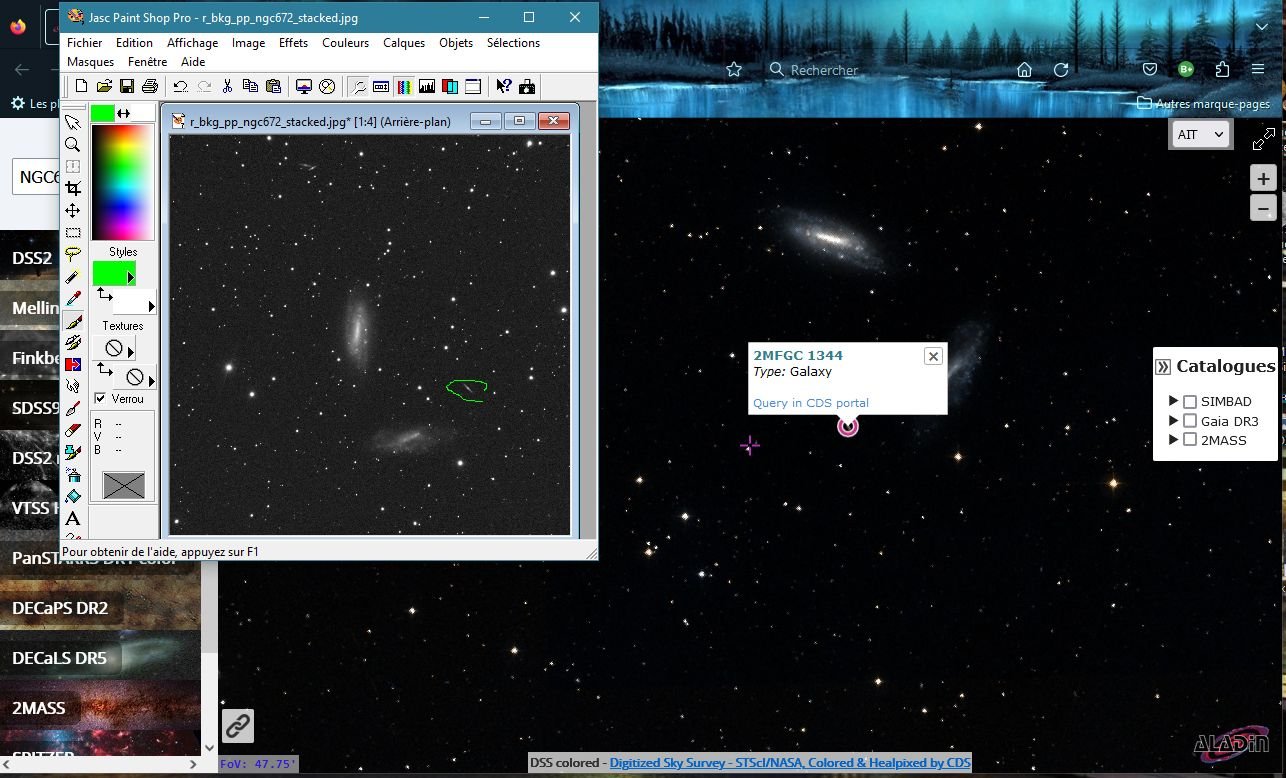1286x778 pixels.
Task: Expand the 2MASS catalogue tree arrow
Action: [x=1173, y=440]
